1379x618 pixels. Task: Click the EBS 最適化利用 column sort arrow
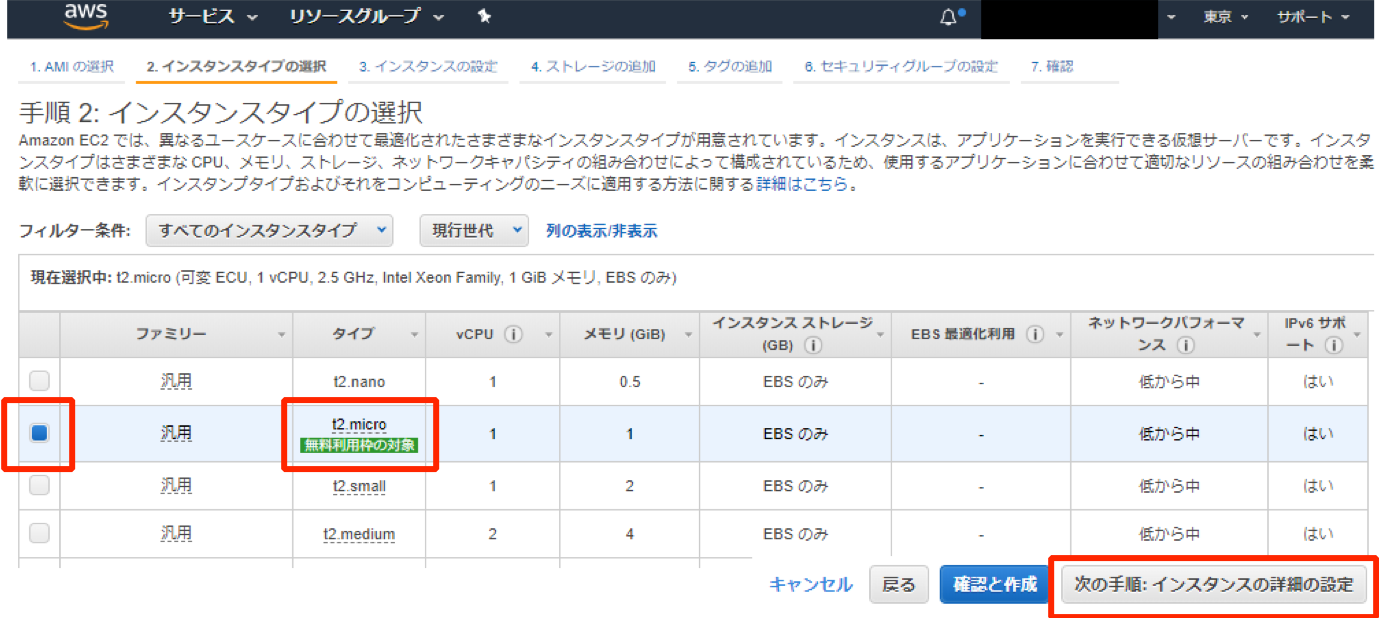pos(1060,336)
